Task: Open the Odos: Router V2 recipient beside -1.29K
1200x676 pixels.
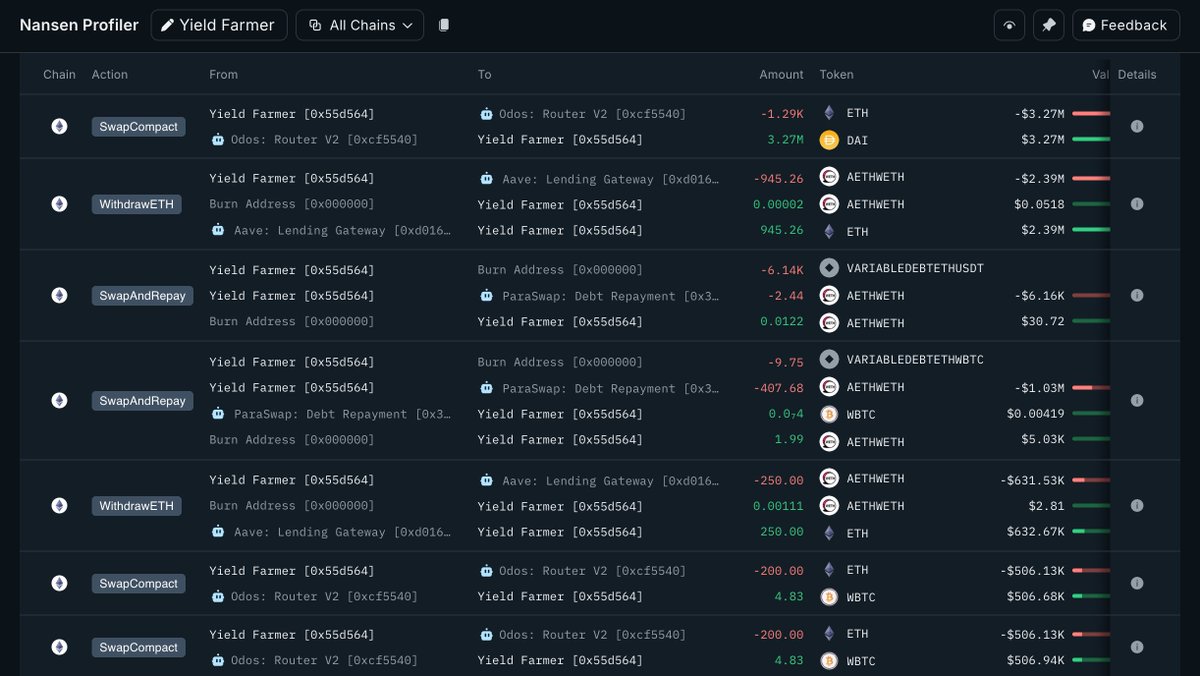Action: (583, 114)
